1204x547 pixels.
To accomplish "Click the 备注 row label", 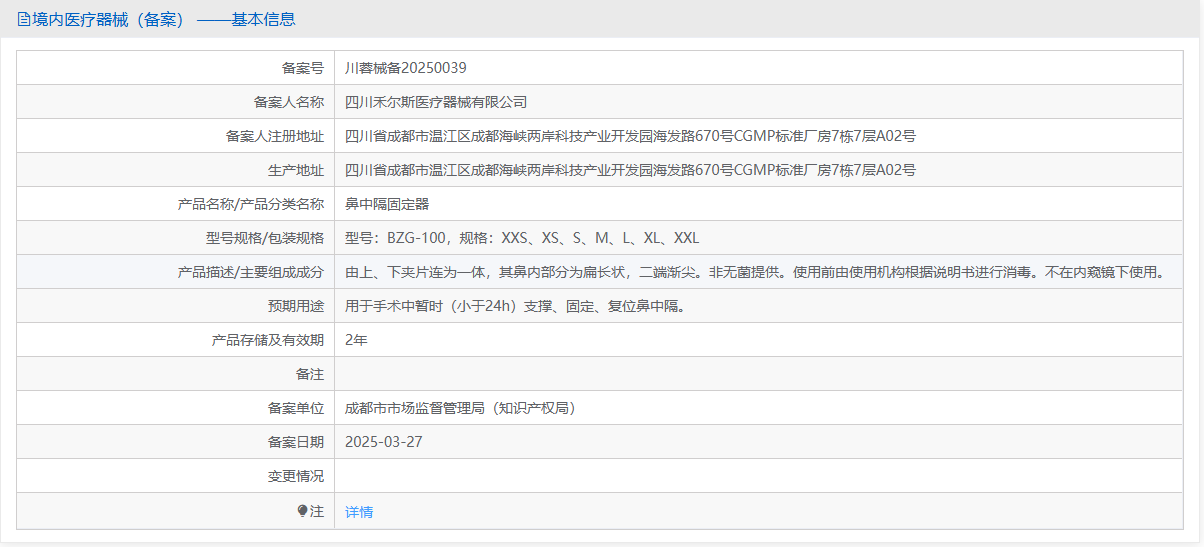I will [310, 374].
